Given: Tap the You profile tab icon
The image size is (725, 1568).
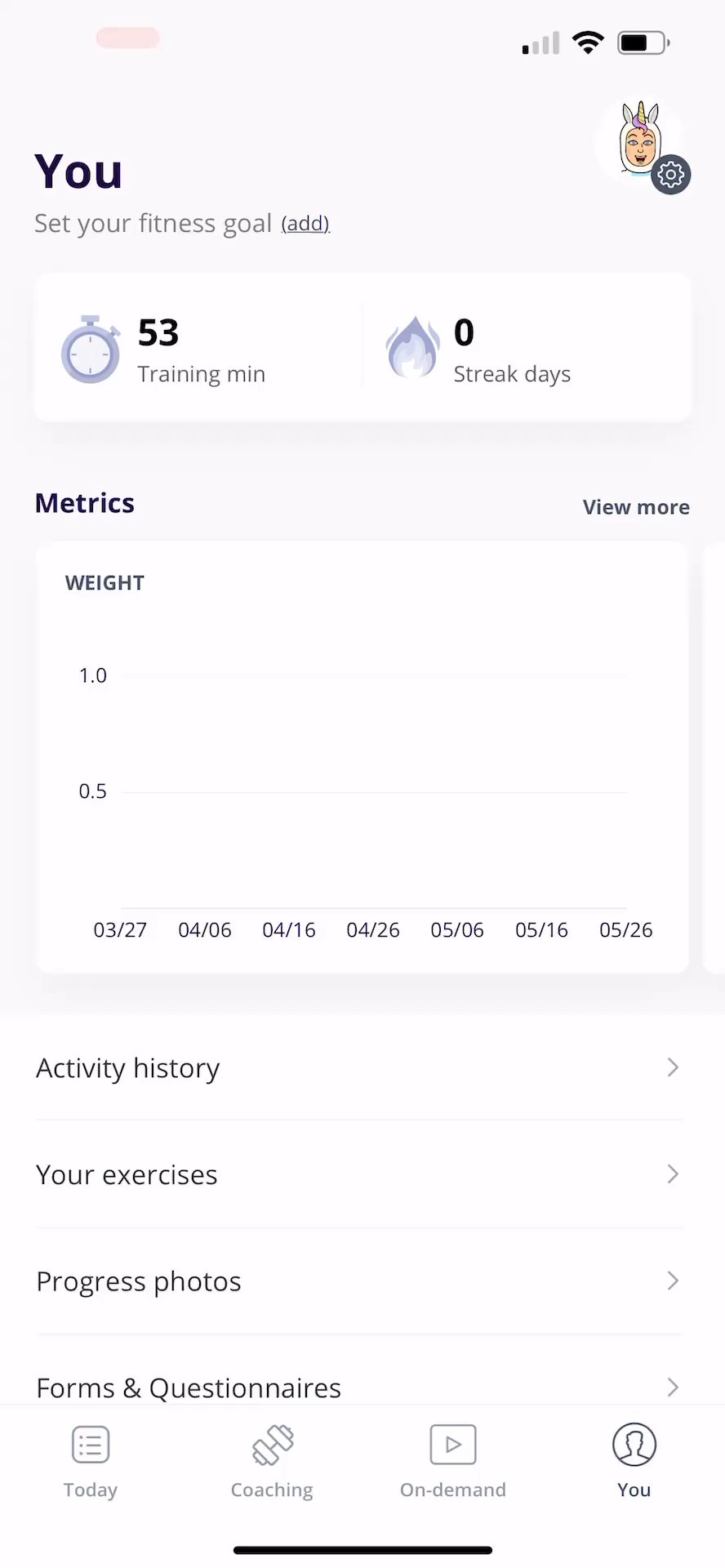Looking at the screenshot, I should (634, 1444).
